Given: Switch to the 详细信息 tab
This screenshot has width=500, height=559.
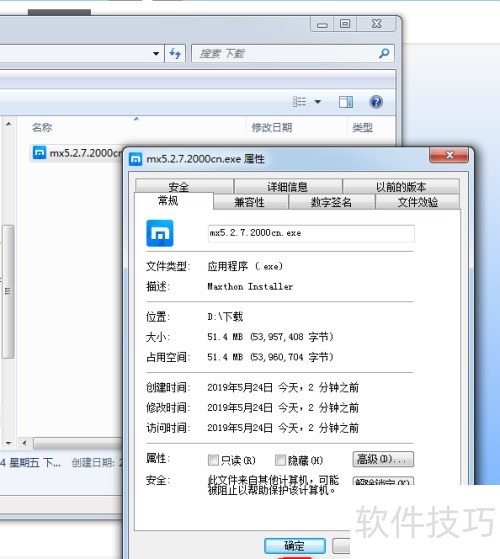Looking at the screenshot, I should (x=288, y=186).
